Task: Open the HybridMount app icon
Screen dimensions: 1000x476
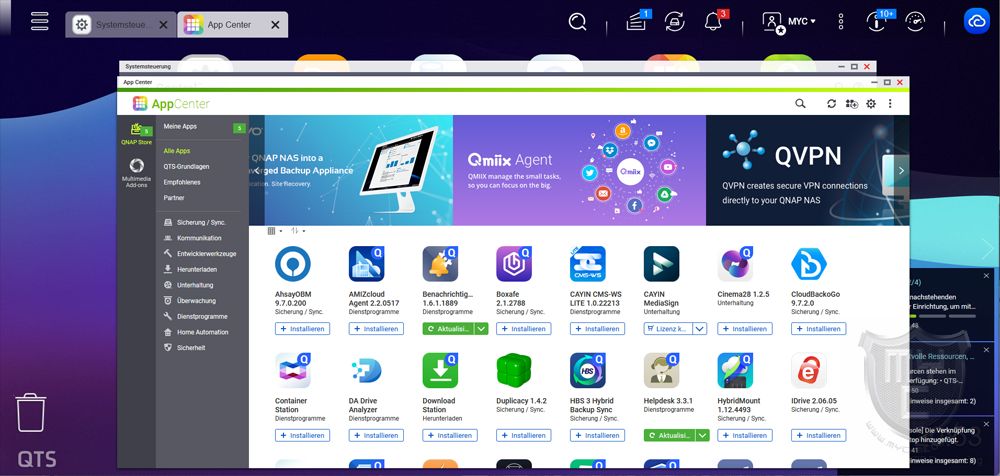Action: [735, 371]
